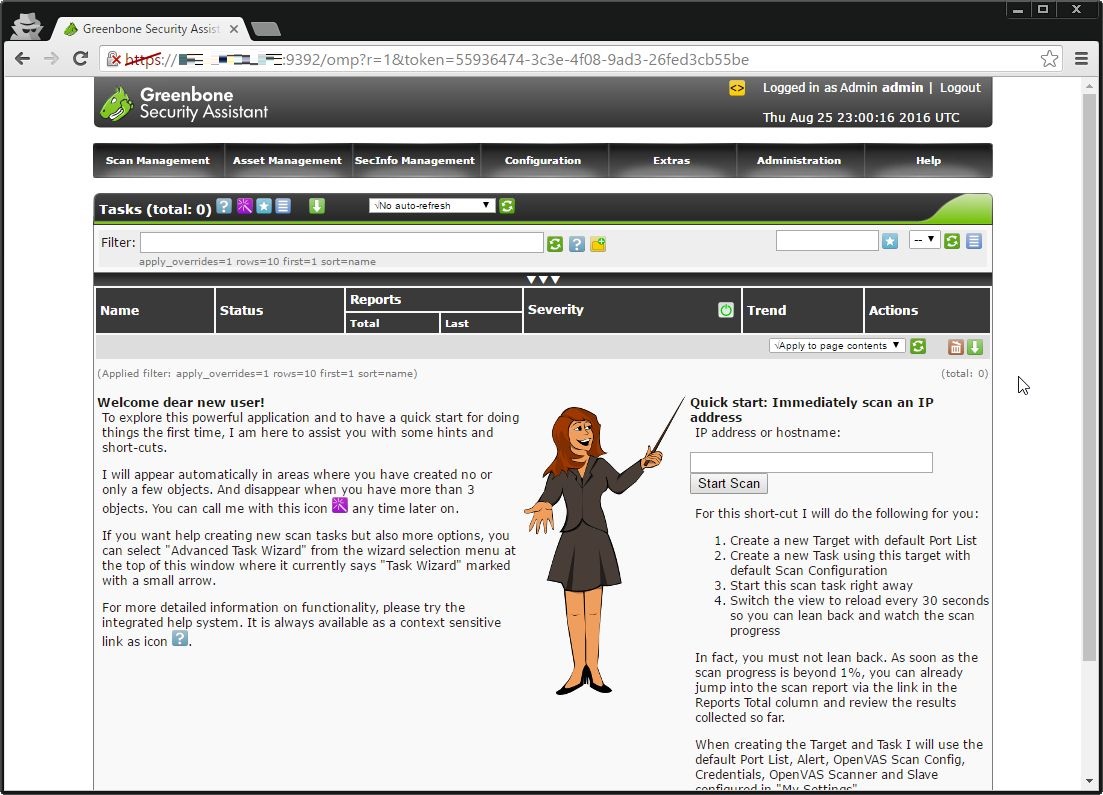Open the -- filter selection dropdown

pos(924,240)
